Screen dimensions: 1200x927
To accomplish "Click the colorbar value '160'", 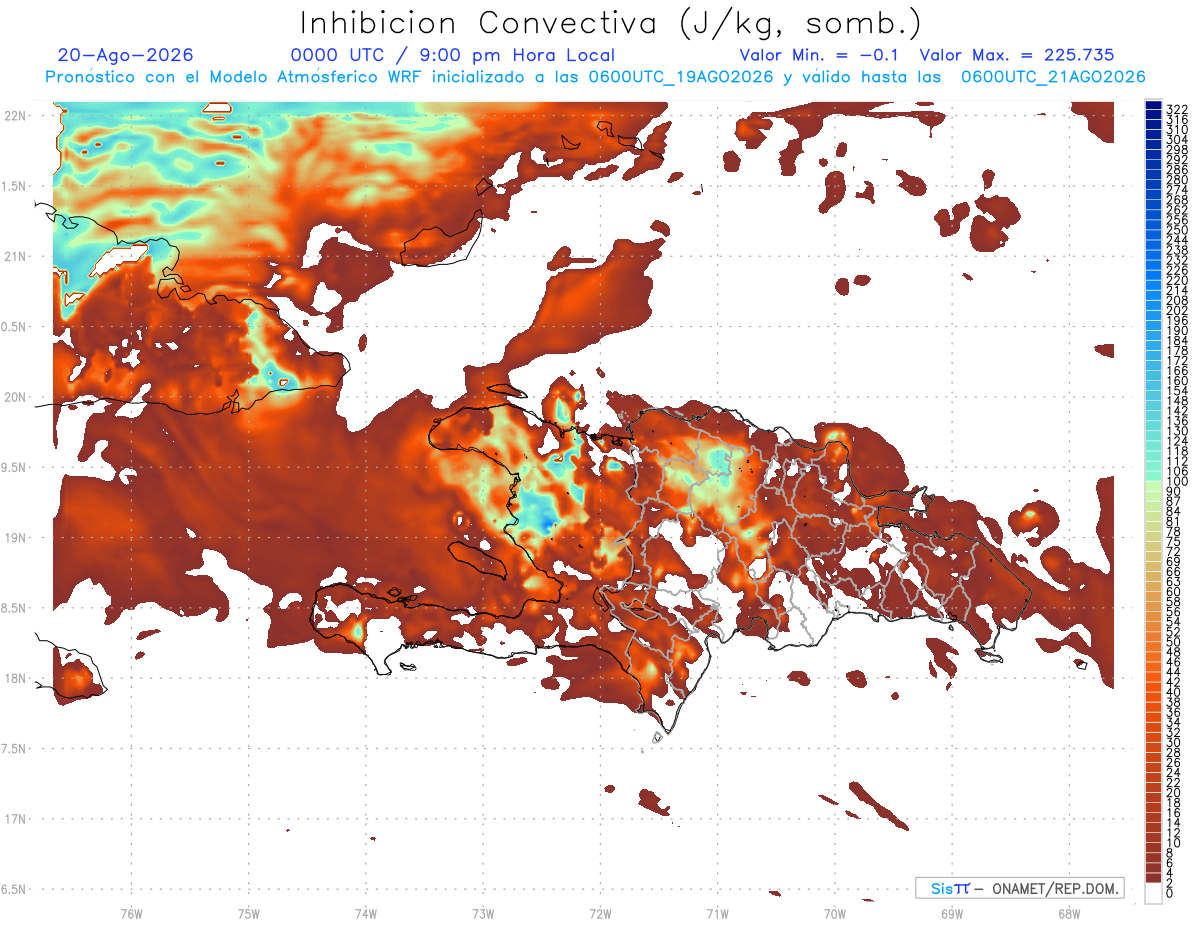I will point(1177,381).
